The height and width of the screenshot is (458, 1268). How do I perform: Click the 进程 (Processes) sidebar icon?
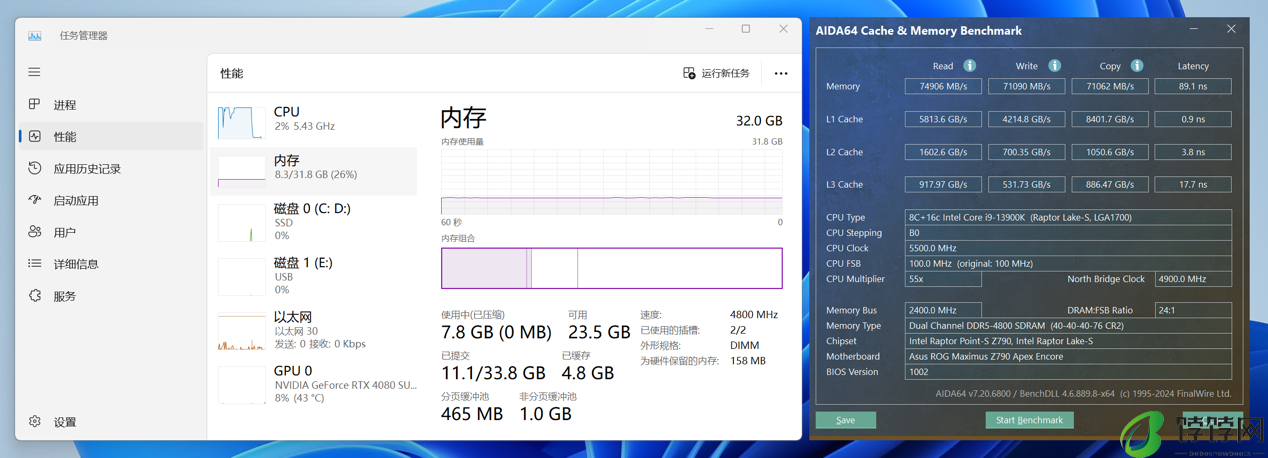35,104
